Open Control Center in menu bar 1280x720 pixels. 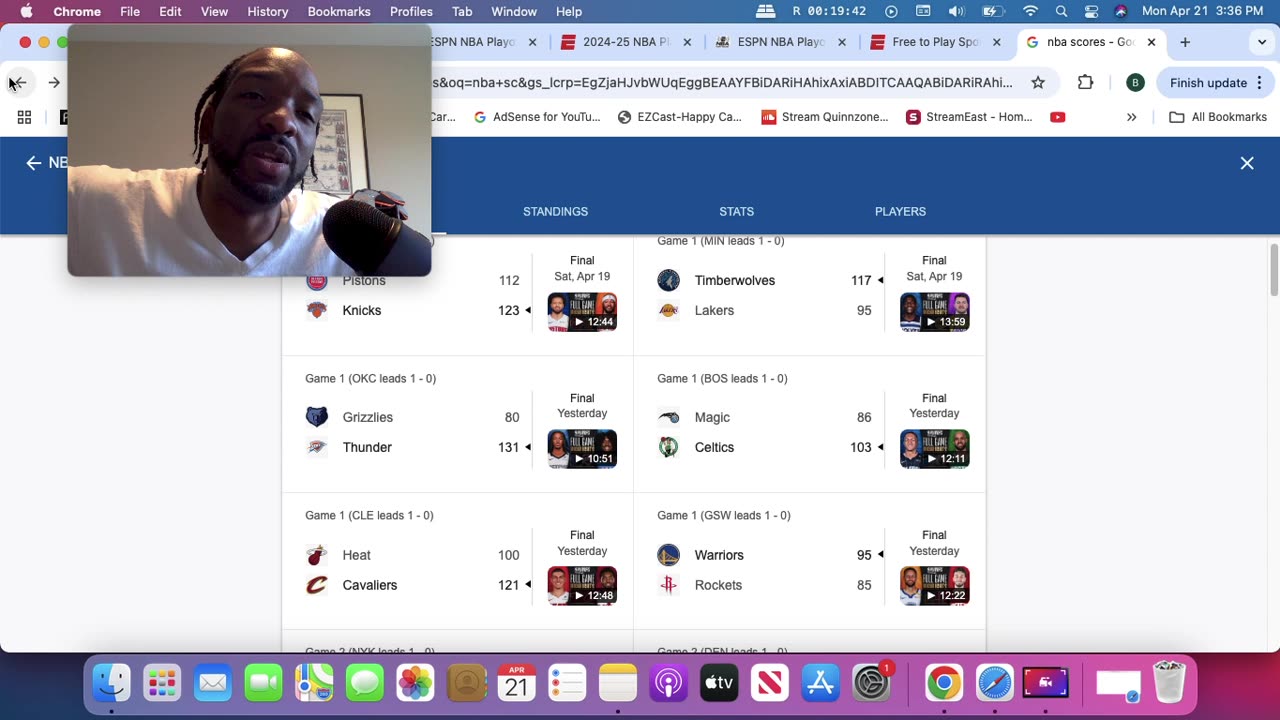1091,12
